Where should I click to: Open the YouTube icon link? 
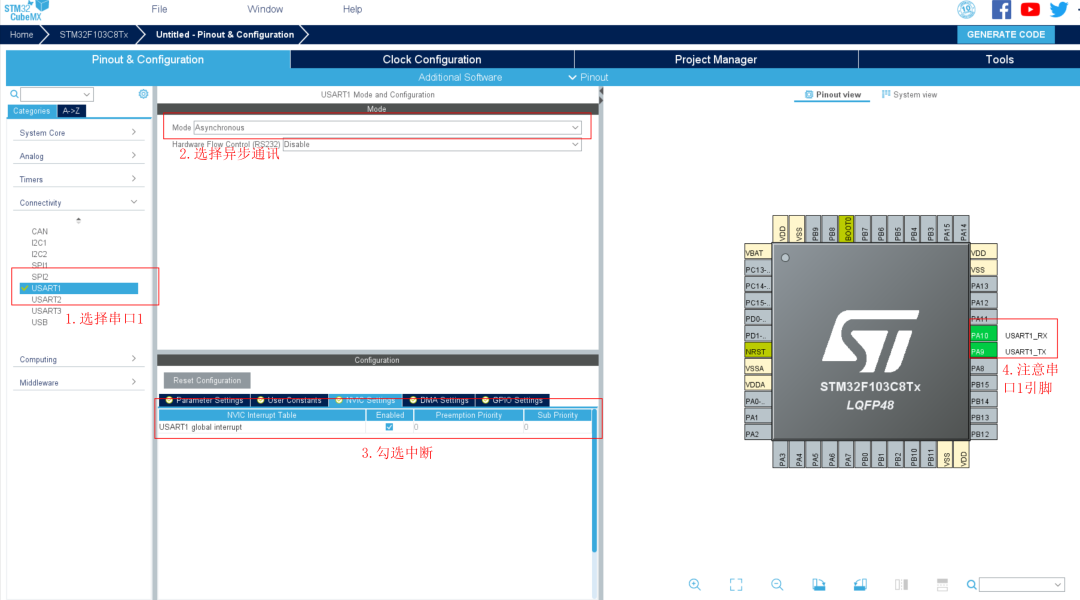point(1030,9)
